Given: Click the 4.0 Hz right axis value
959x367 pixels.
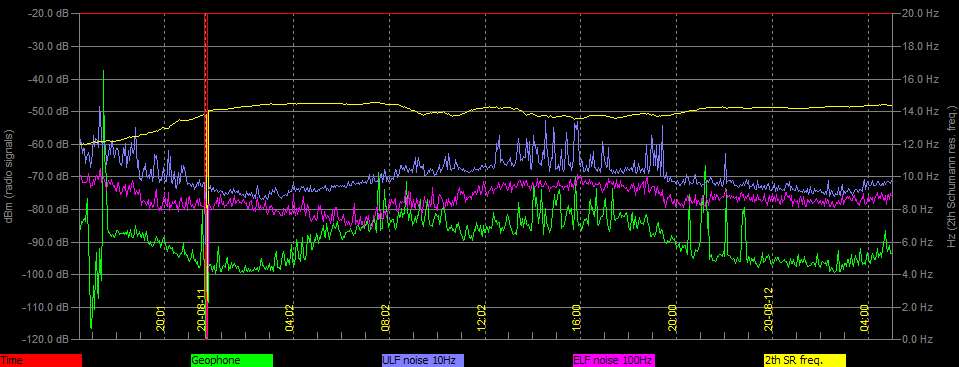Looking at the screenshot, I should (917, 274).
